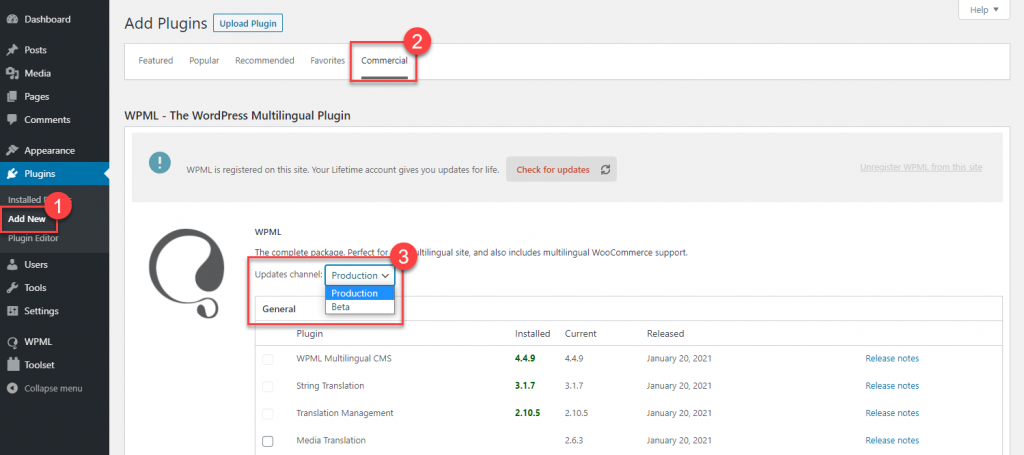Click the Tools wrench icon
The width and height of the screenshot is (1024, 455).
pyautogui.click(x=12, y=288)
